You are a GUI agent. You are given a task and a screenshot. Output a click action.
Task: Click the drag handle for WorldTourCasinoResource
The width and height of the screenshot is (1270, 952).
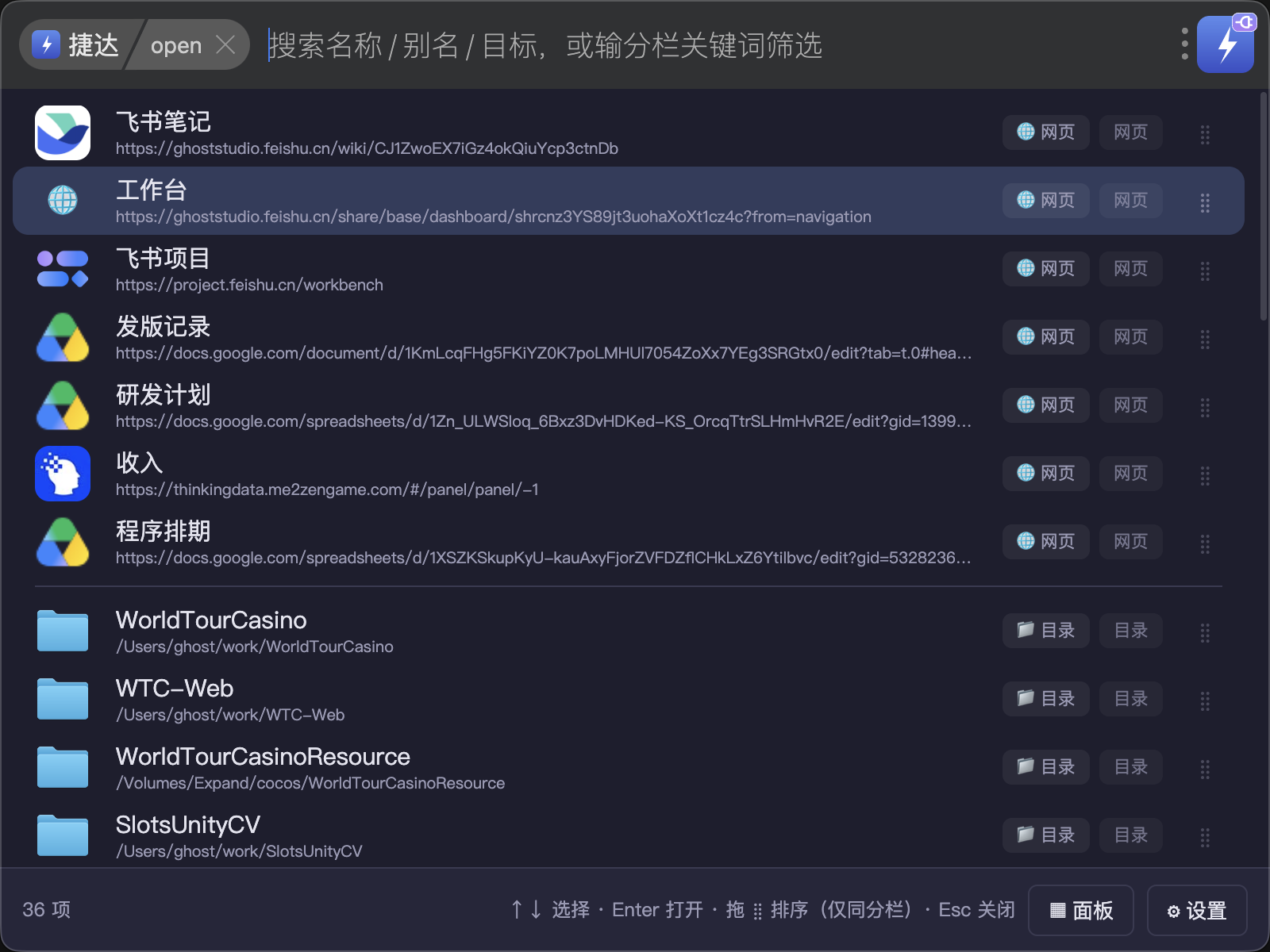[1205, 769]
